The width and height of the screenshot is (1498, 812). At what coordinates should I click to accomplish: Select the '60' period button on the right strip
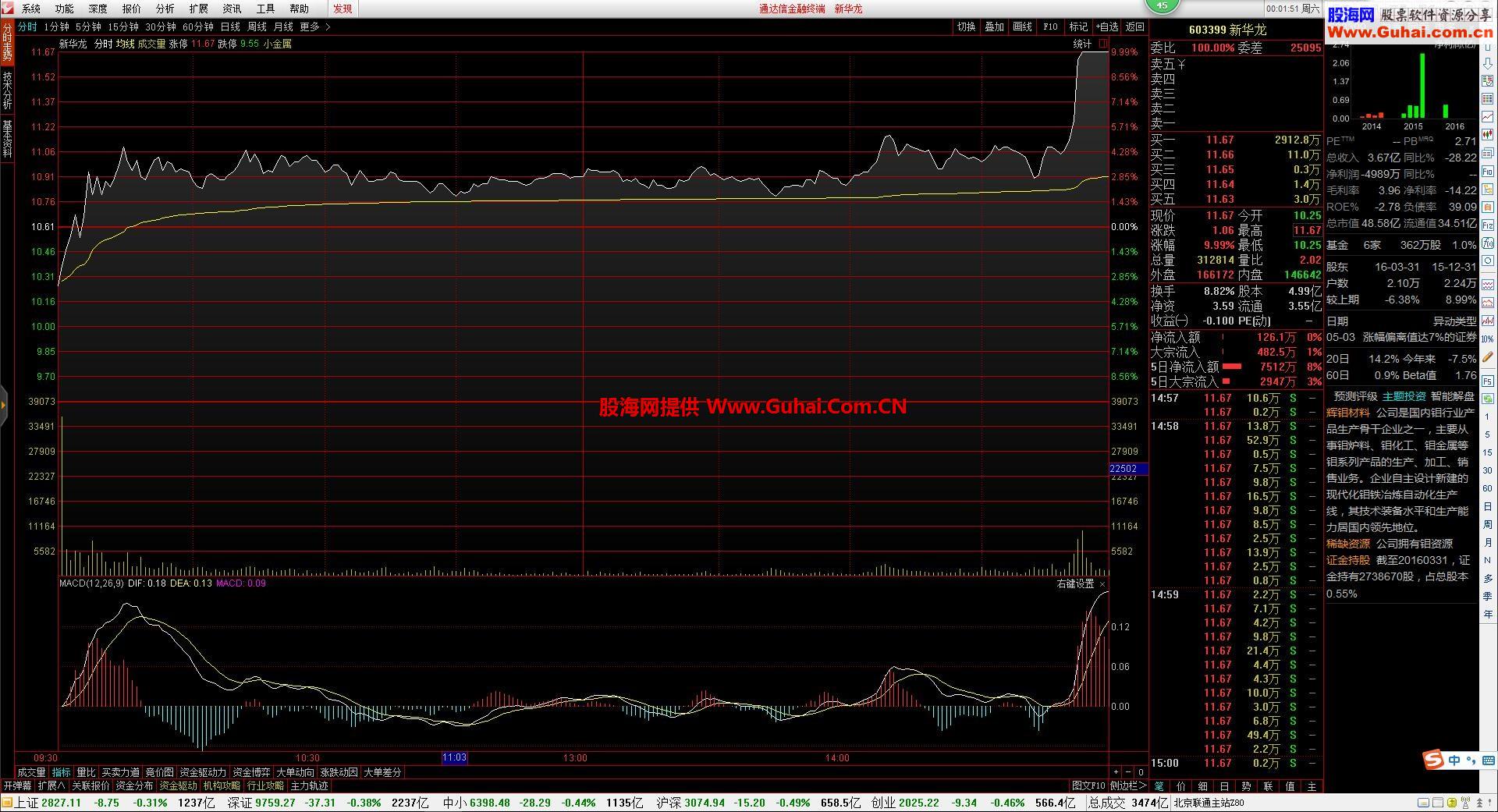click(x=1488, y=488)
